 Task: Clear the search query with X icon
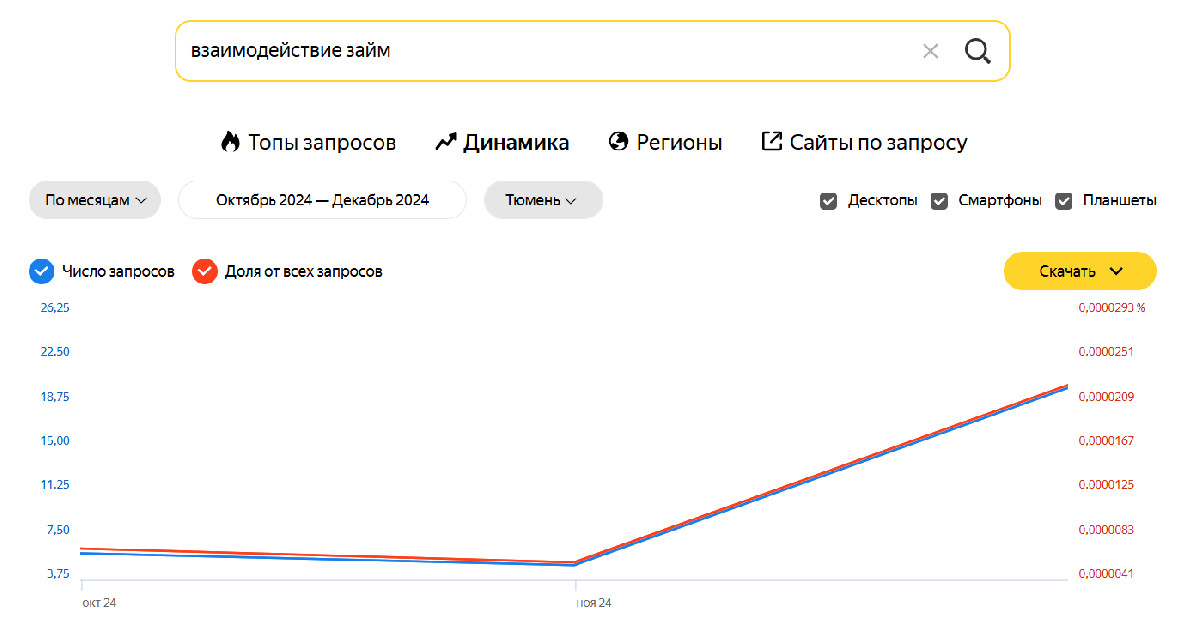click(930, 51)
